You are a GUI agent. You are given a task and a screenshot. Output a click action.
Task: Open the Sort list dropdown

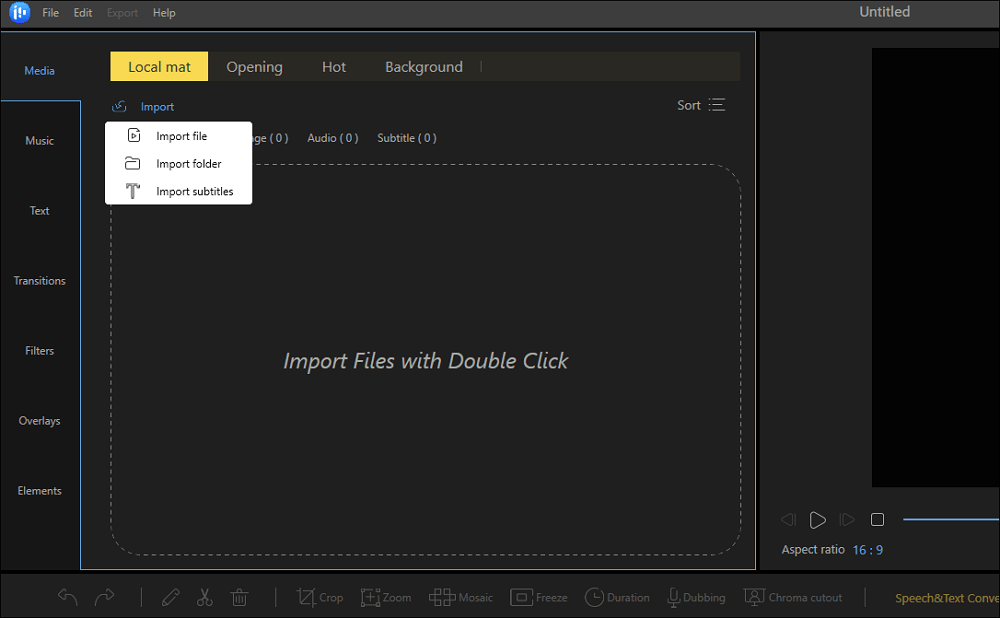701,105
